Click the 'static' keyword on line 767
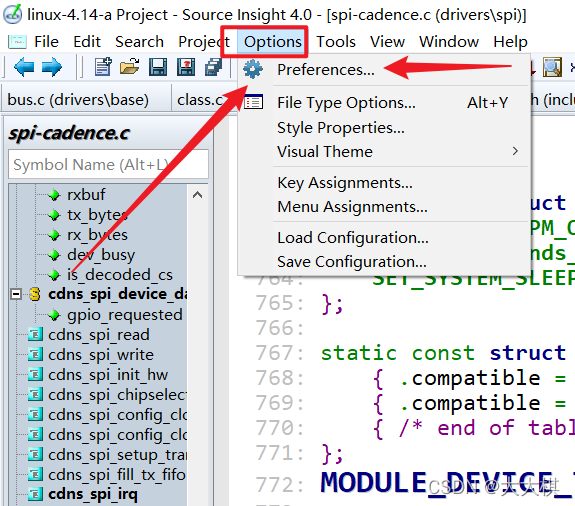 tap(359, 353)
